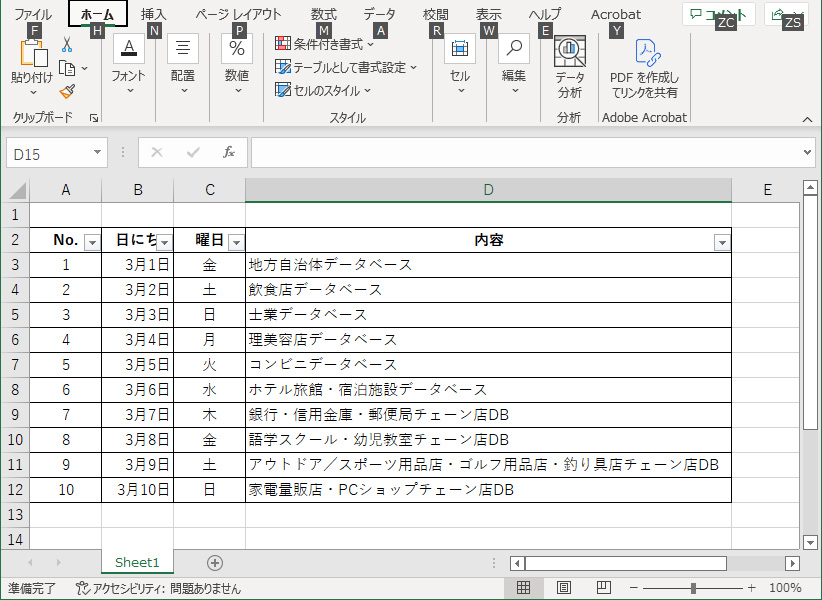This screenshot has height=600, width=822.
Task: Add a new sheet with plus icon
Action: (x=215, y=563)
